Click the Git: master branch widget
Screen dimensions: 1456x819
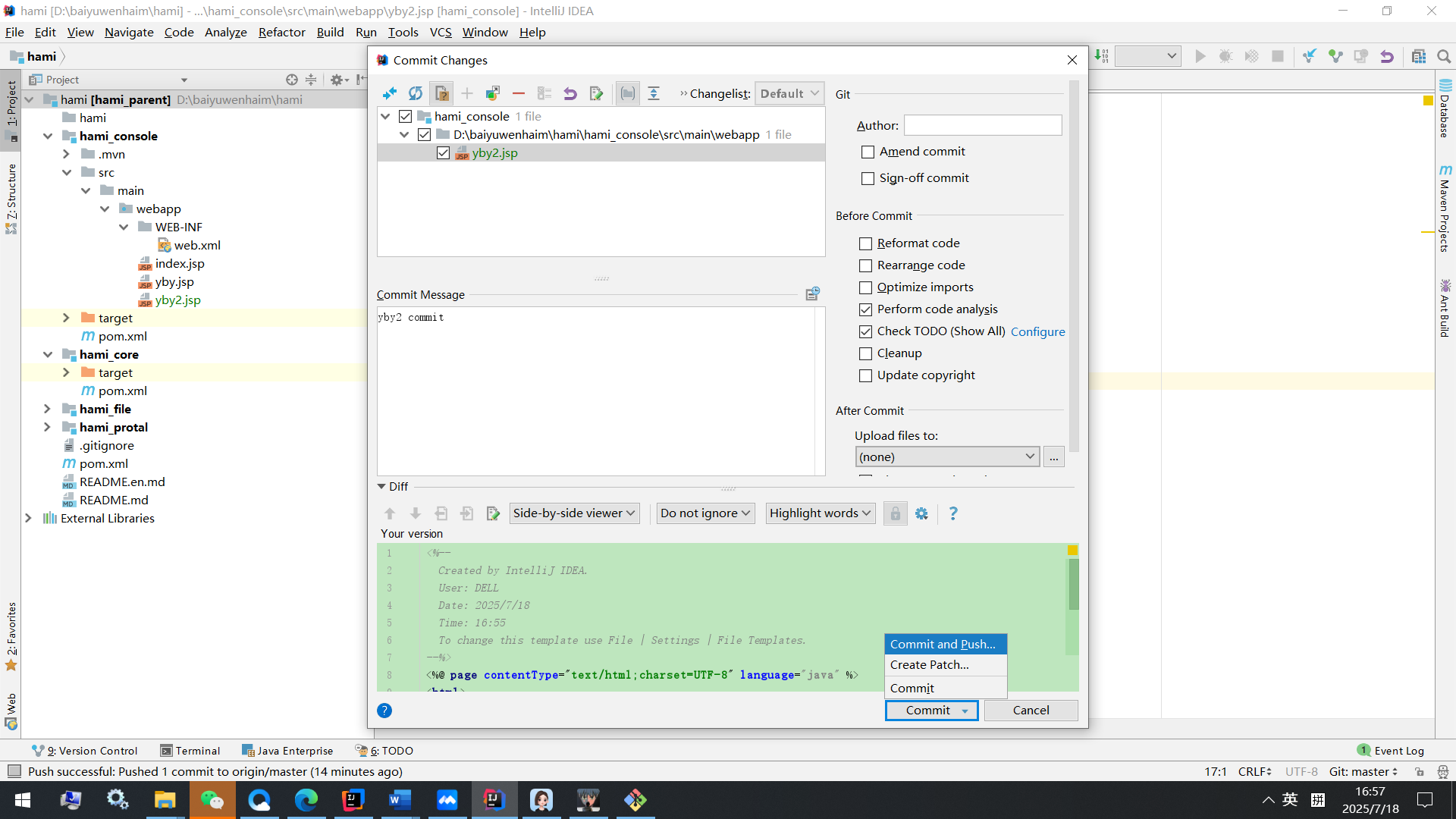tap(1363, 771)
